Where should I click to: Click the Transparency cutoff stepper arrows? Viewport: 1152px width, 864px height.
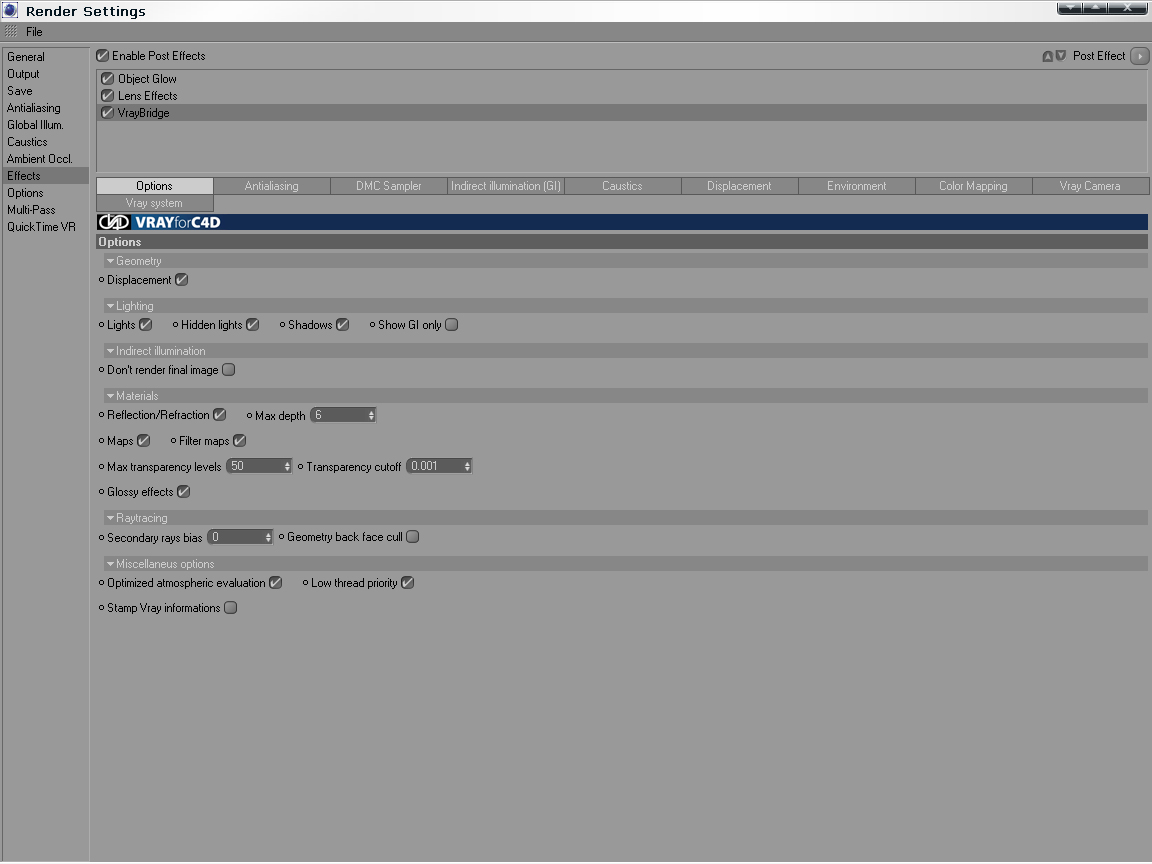pyautogui.click(x=467, y=467)
